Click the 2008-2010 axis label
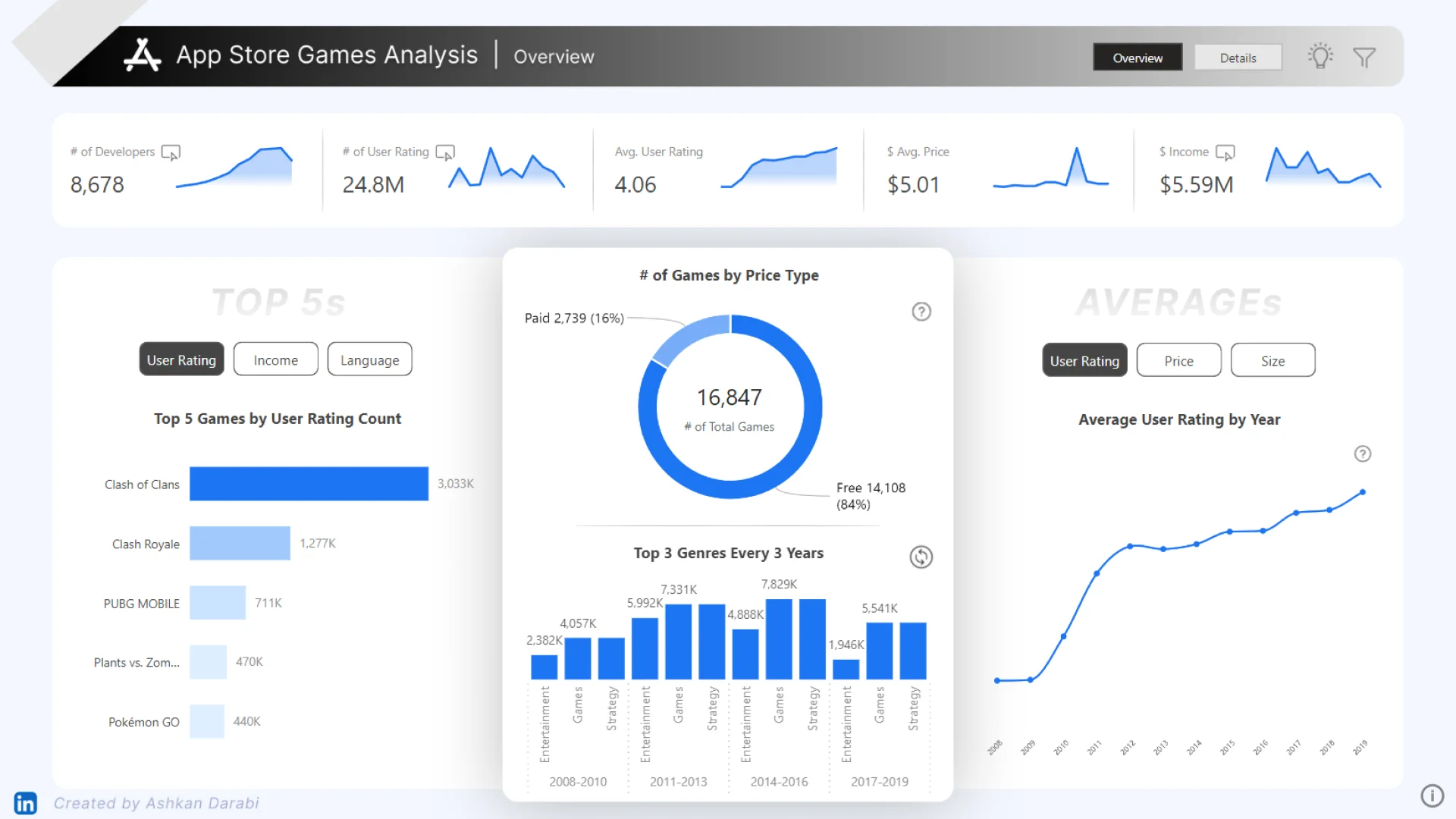This screenshot has height=819, width=1456. tap(578, 782)
